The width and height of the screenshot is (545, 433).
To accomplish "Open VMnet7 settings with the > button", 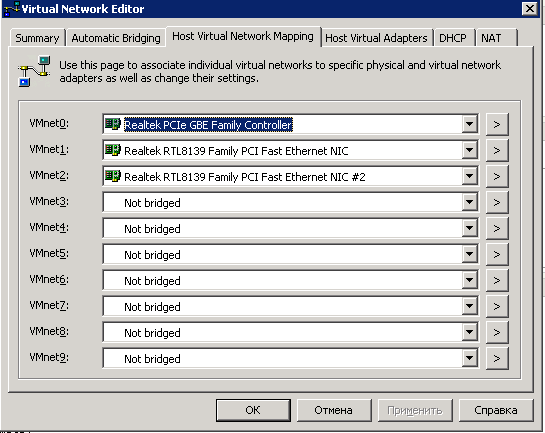I will click(497, 306).
